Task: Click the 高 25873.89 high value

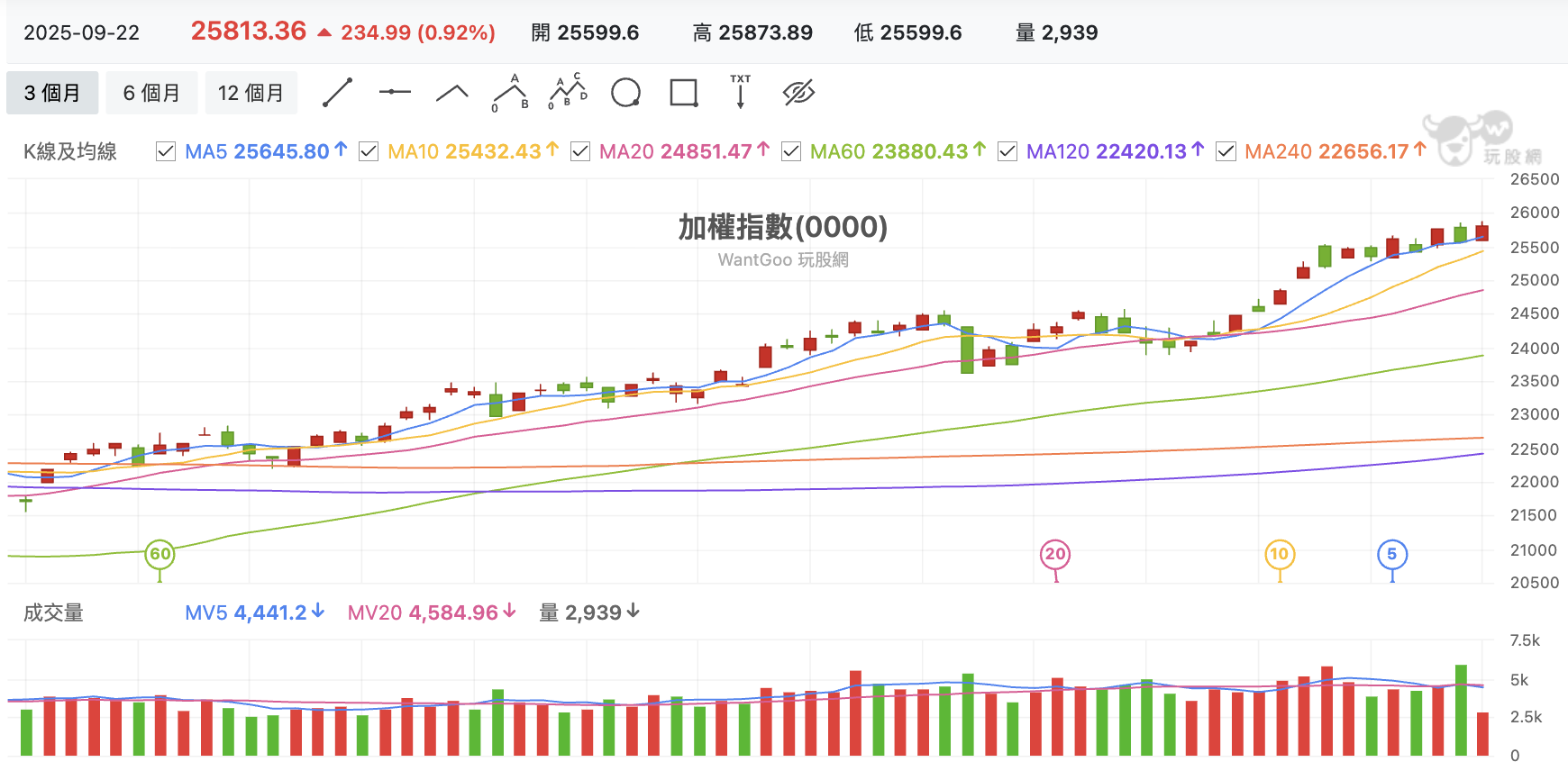Action: tap(752, 33)
